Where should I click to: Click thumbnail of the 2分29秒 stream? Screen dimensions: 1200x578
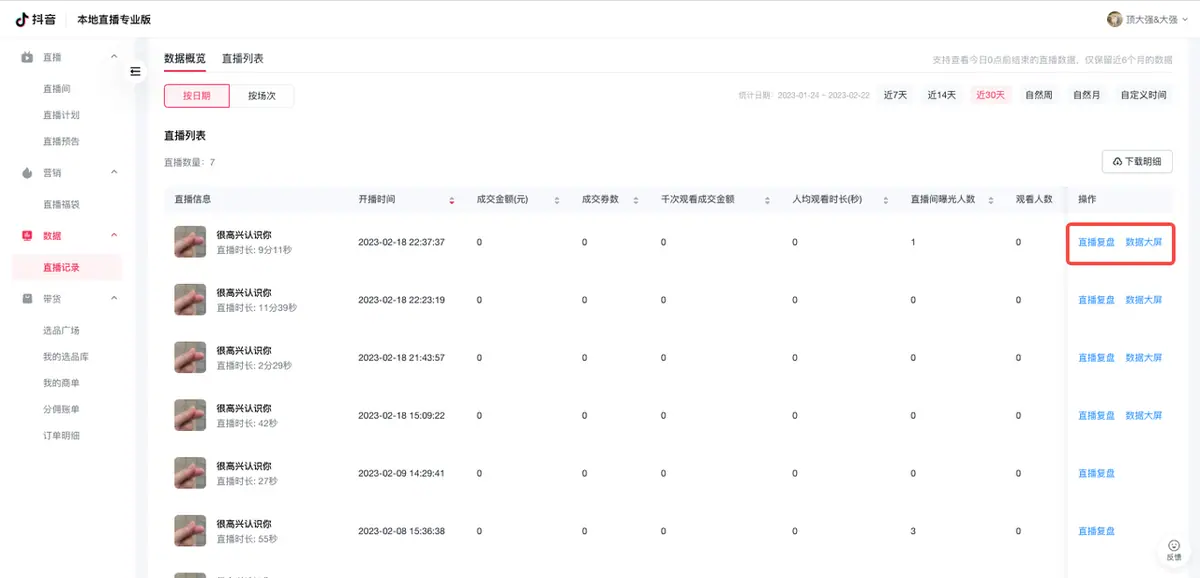[x=190, y=358]
